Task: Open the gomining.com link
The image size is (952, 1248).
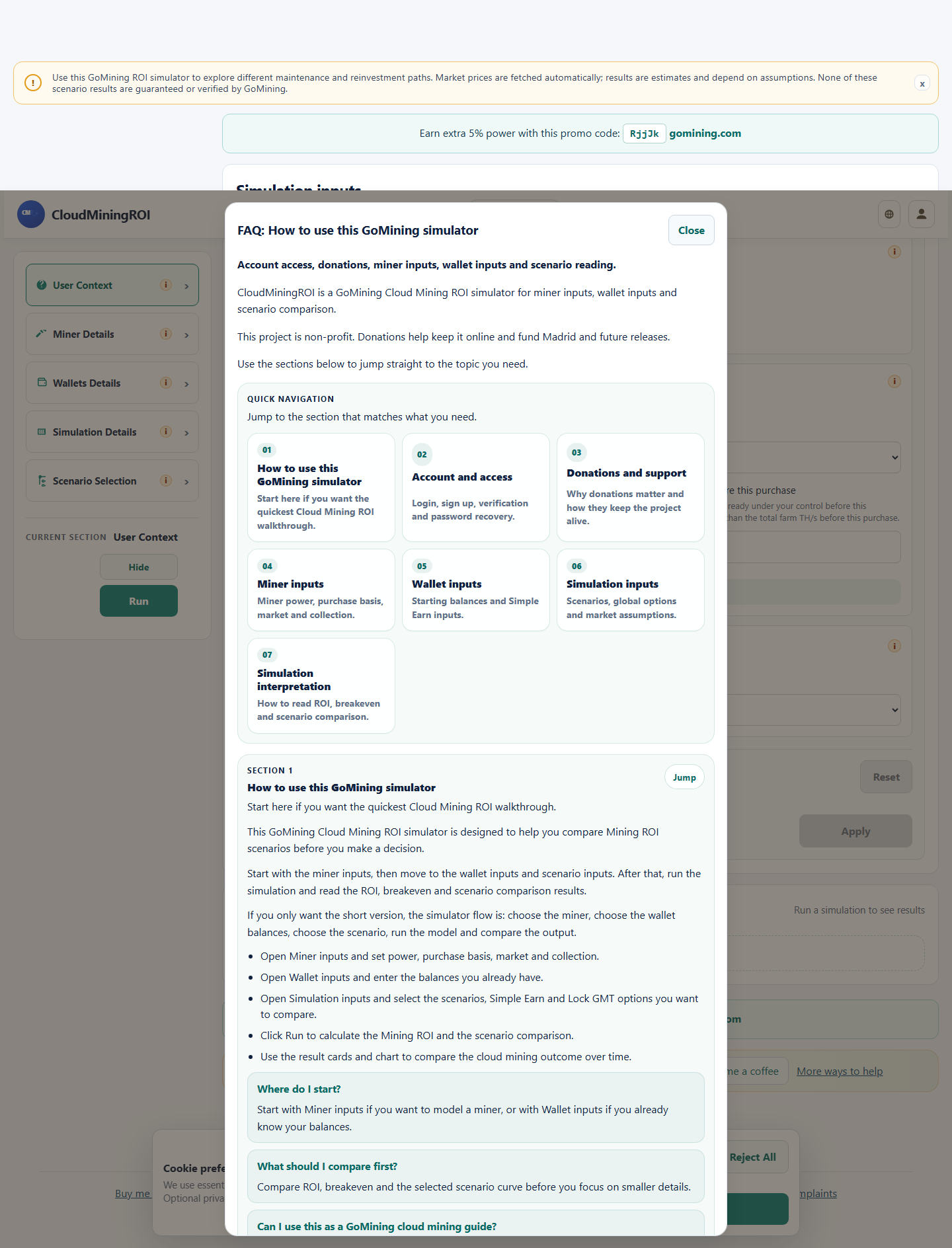Action: click(x=705, y=134)
